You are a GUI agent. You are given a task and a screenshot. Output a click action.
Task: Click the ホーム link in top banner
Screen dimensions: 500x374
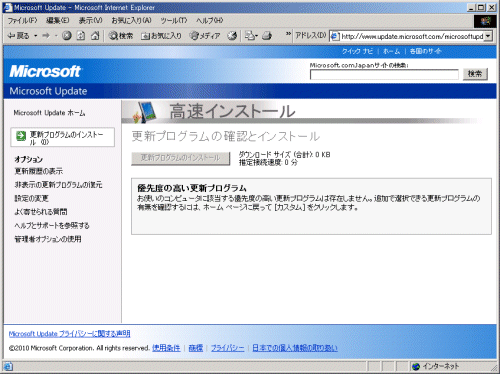(x=391, y=51)
